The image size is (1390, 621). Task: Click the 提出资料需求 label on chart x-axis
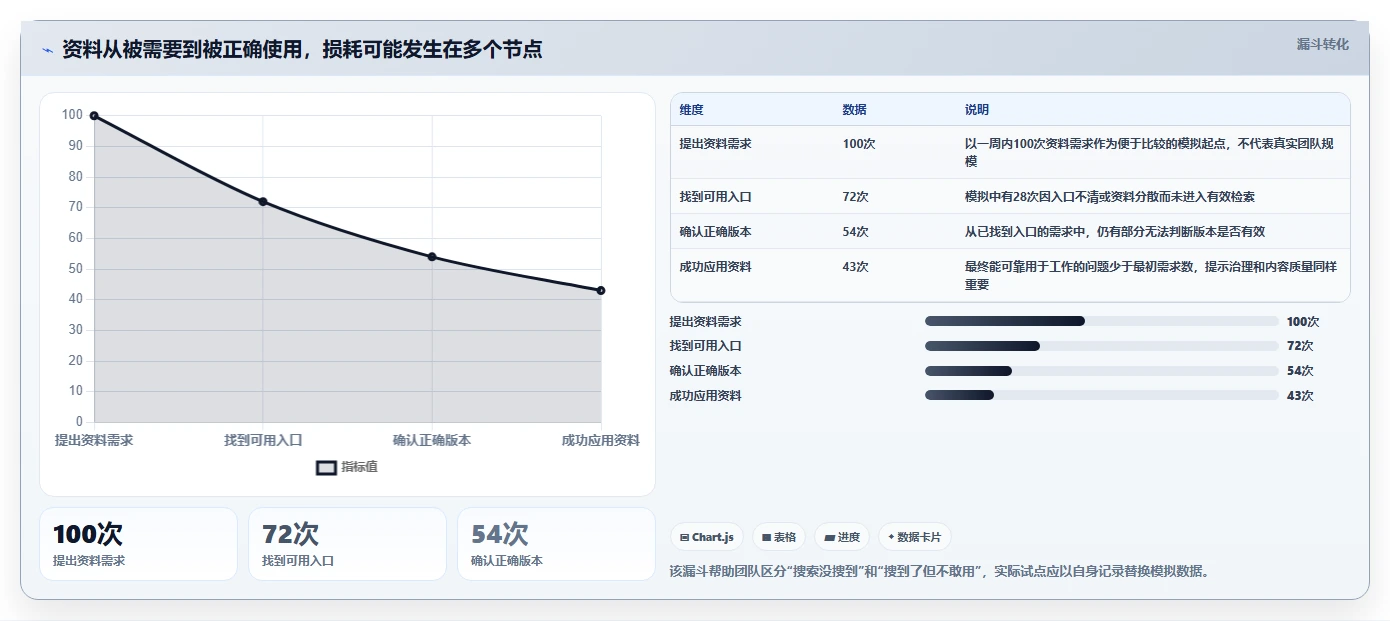pyautogui.click(x=94, y=440)
